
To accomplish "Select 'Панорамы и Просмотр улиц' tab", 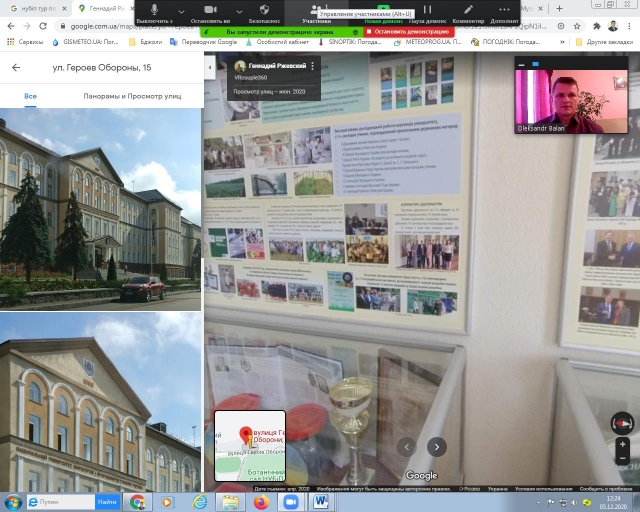I will pyautogui.click(x=132, y=96).
